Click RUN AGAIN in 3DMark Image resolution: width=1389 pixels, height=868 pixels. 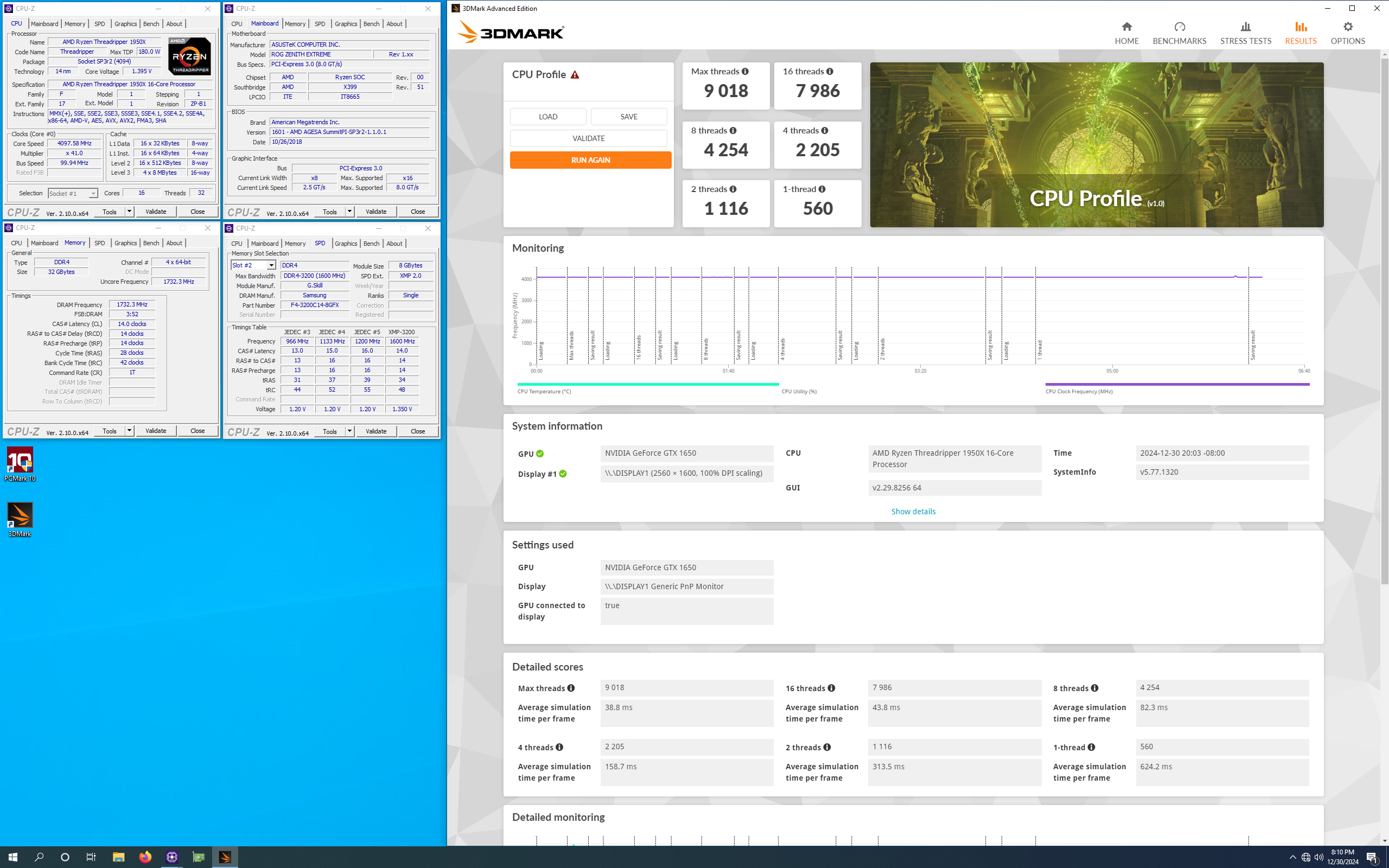[x=590, y=160]
